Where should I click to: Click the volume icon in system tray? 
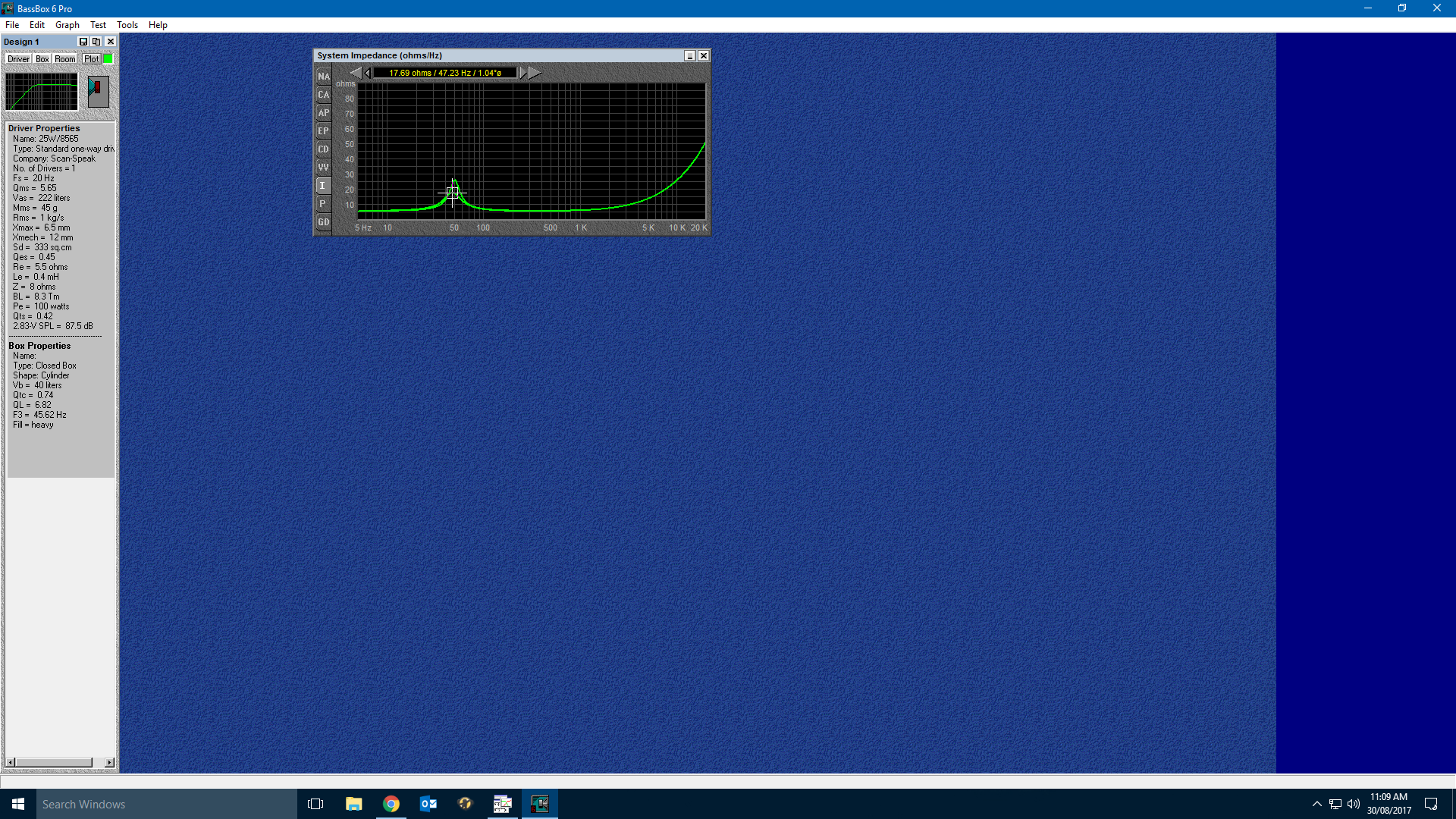pyautogui.click(x=1354, y=804)
